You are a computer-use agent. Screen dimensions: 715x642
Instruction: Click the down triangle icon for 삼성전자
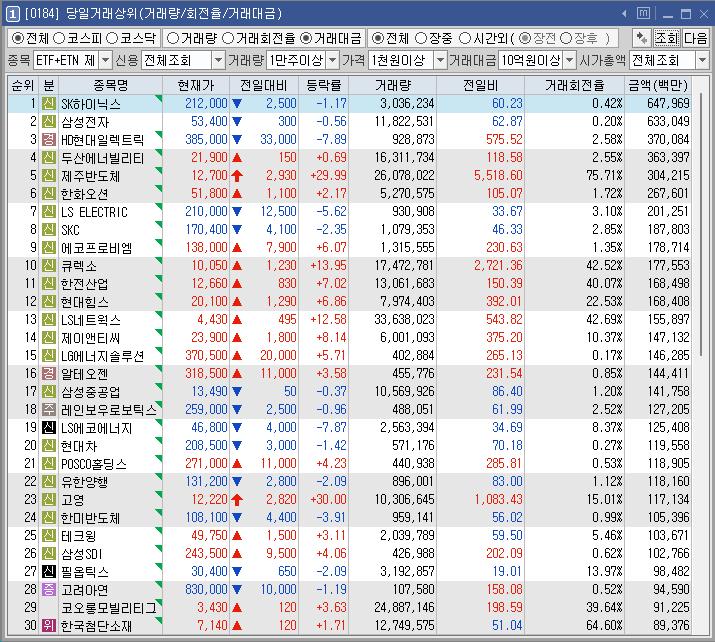coord(237,122)
